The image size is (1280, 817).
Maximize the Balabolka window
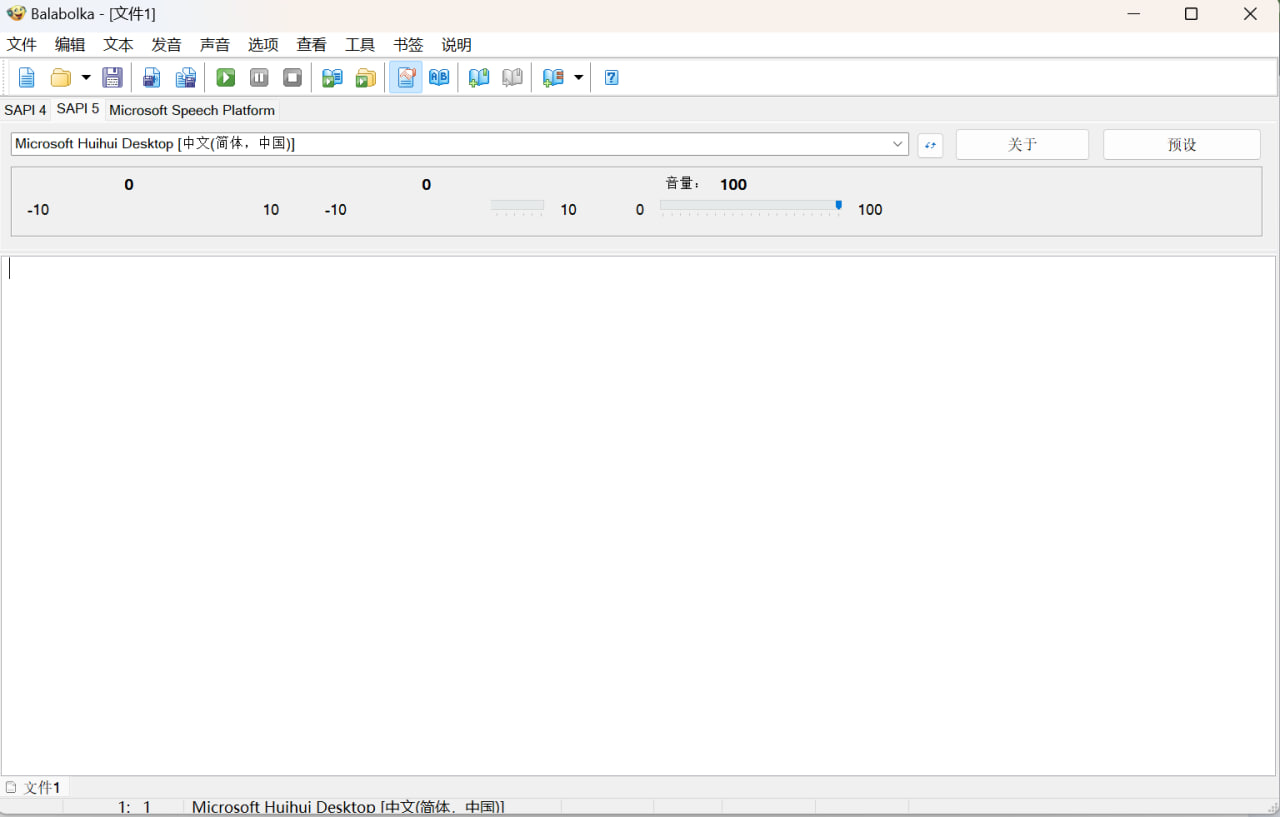1191,14
